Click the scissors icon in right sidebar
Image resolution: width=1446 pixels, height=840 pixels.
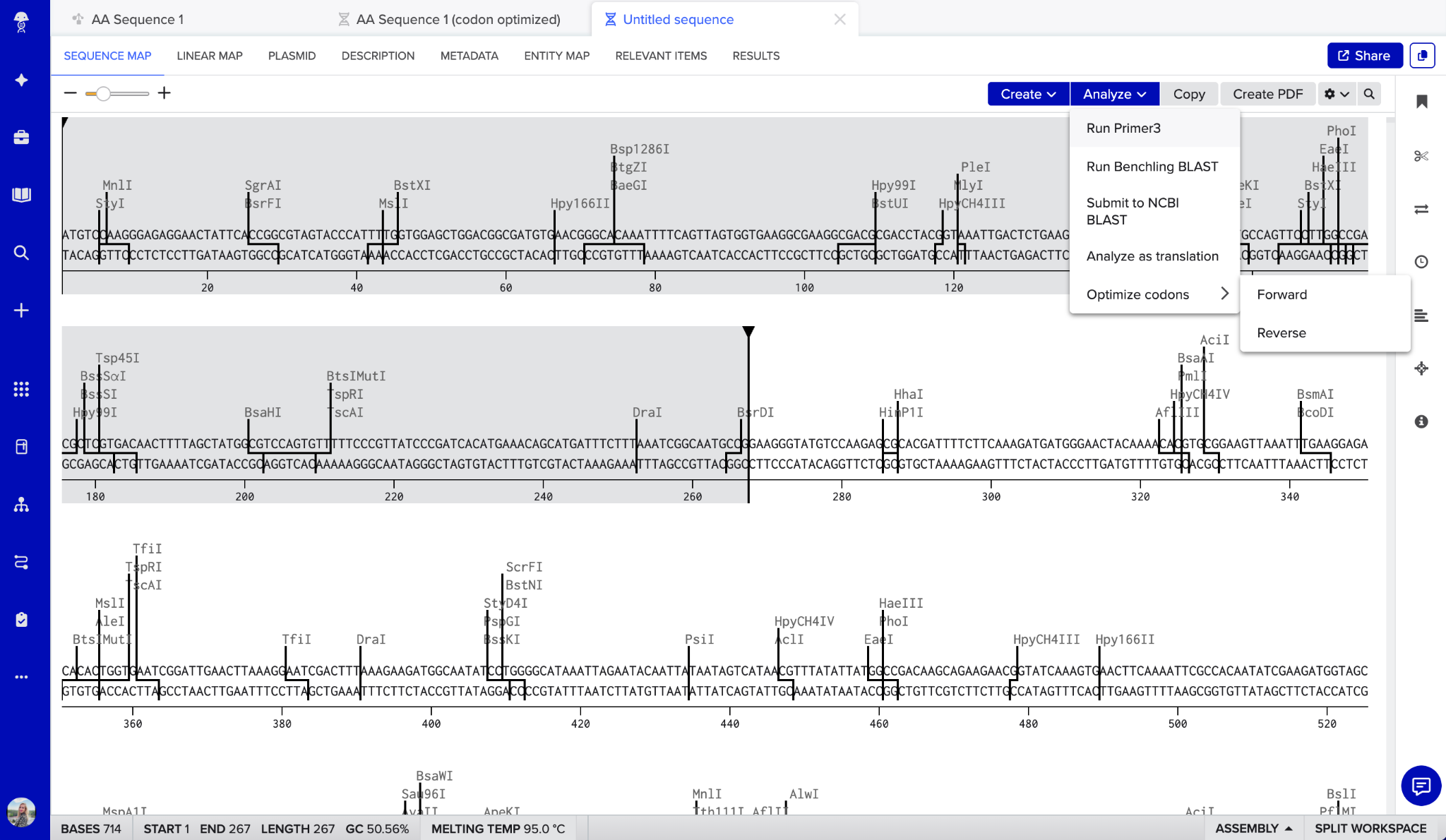coord(1421,156)
